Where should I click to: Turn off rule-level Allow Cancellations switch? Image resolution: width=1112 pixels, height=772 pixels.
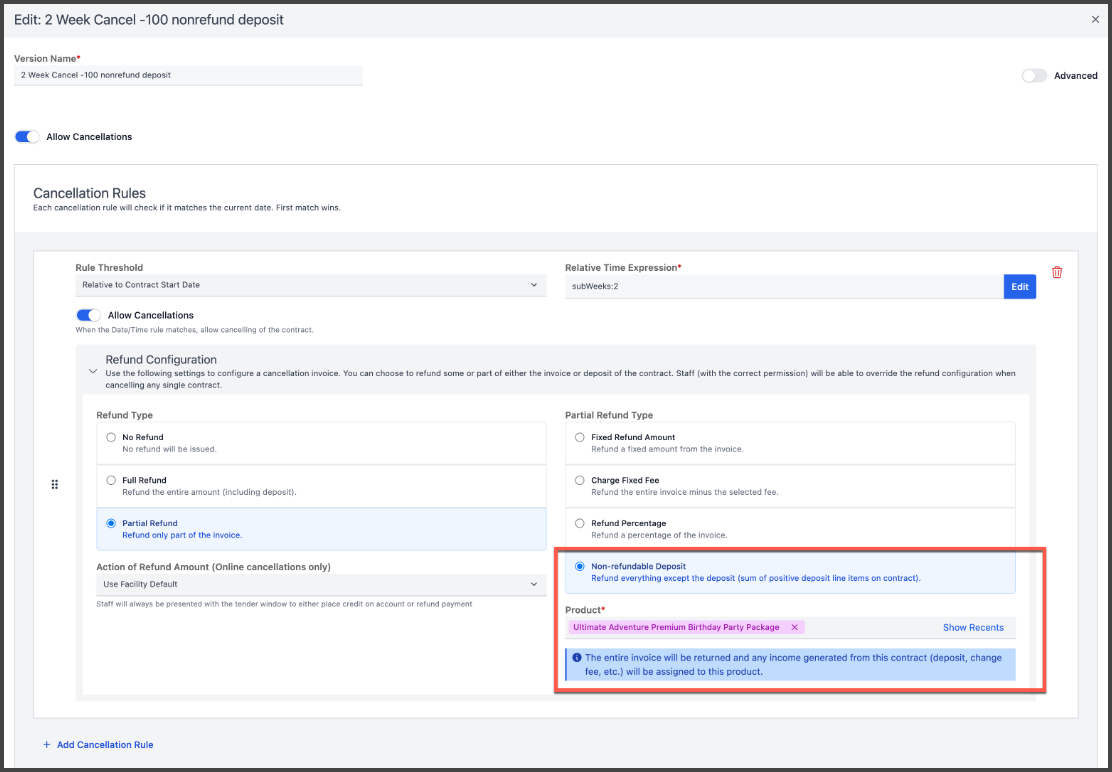(89, 315)
